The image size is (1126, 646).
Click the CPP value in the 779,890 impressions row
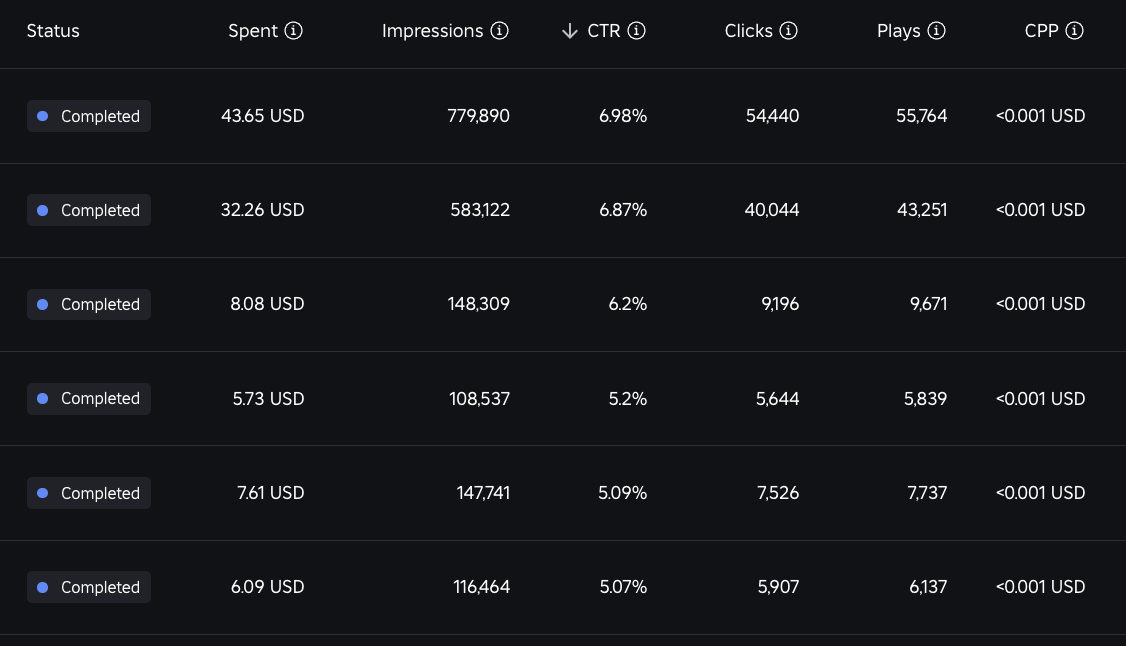click(1041, 116)
